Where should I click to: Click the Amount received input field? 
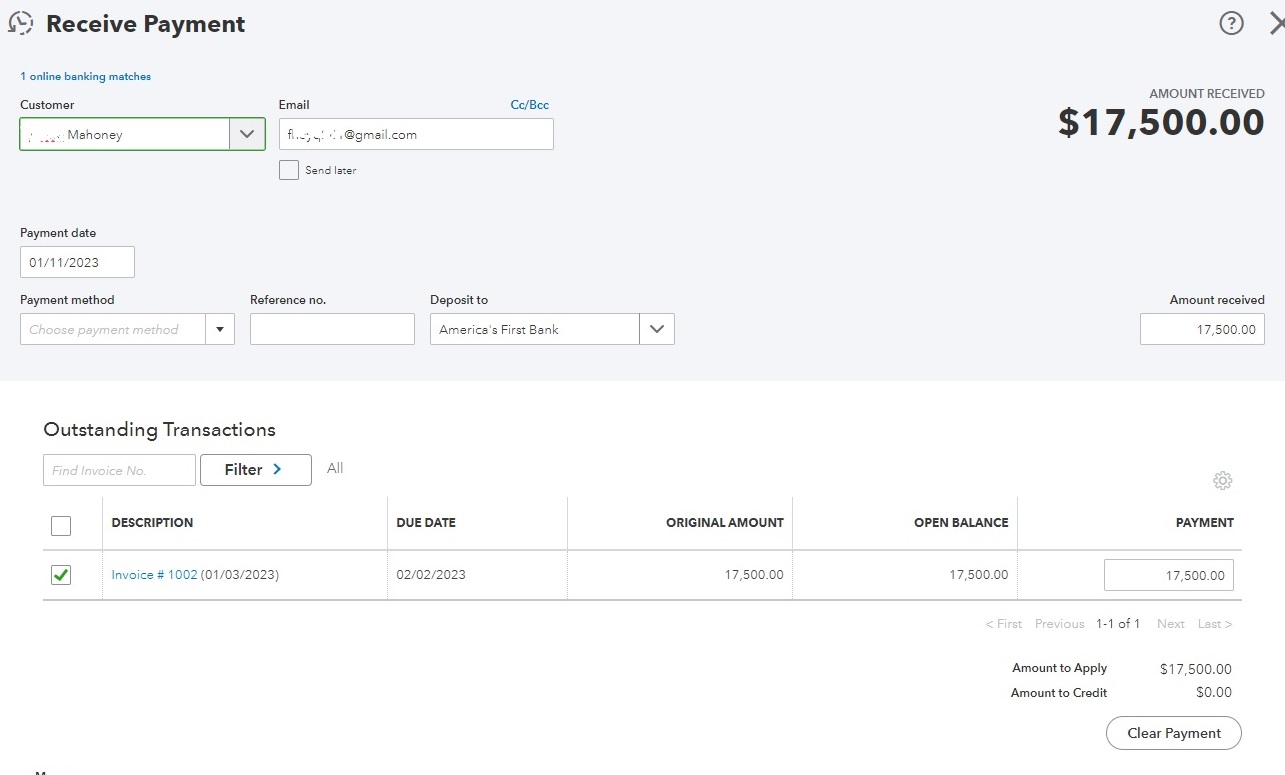pyautogui.click(x=1202, y=330)
